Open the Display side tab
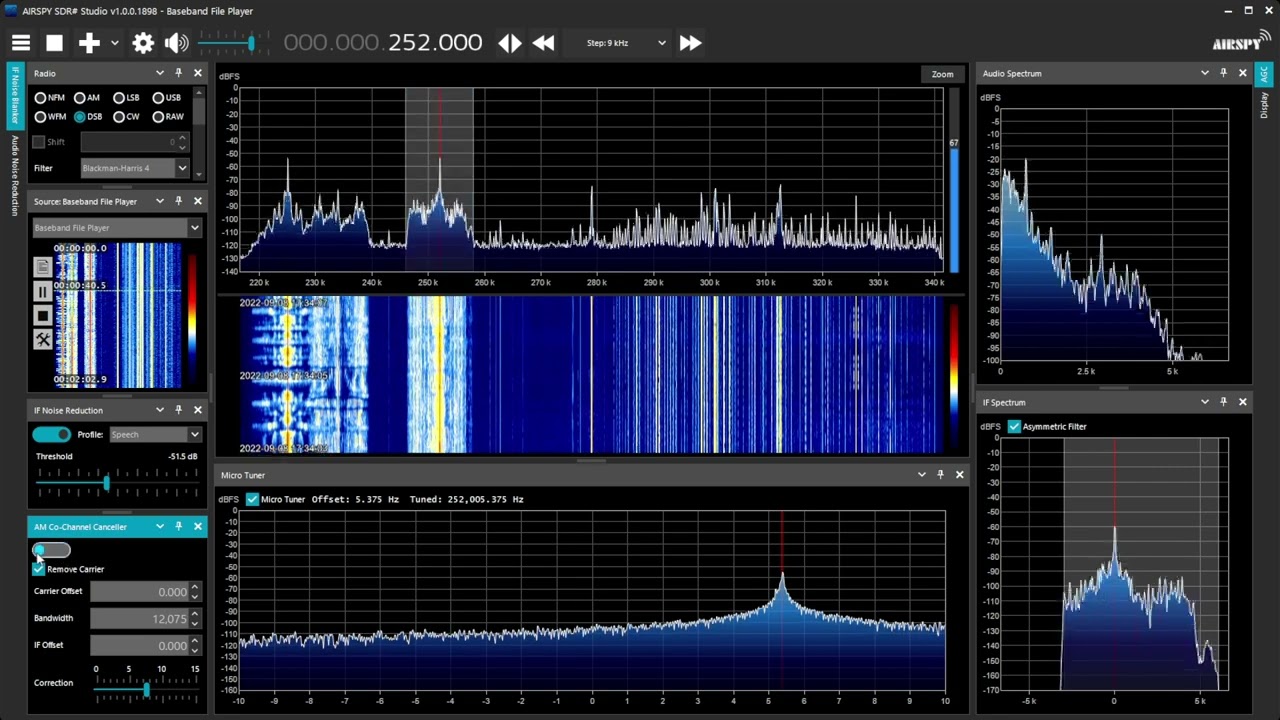Screen dimensions: 1280x720 [x=1263, y=105]
